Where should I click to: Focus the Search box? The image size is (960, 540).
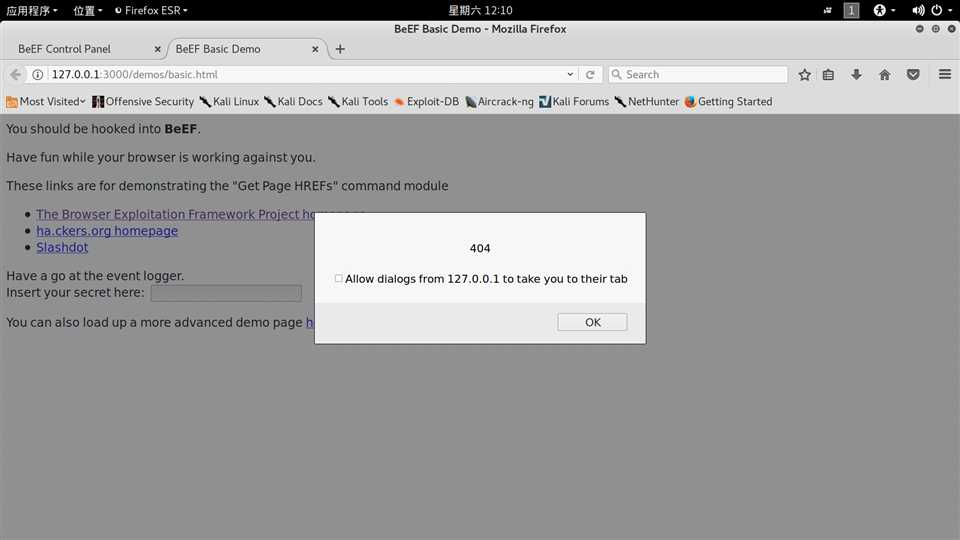(698, 75)
